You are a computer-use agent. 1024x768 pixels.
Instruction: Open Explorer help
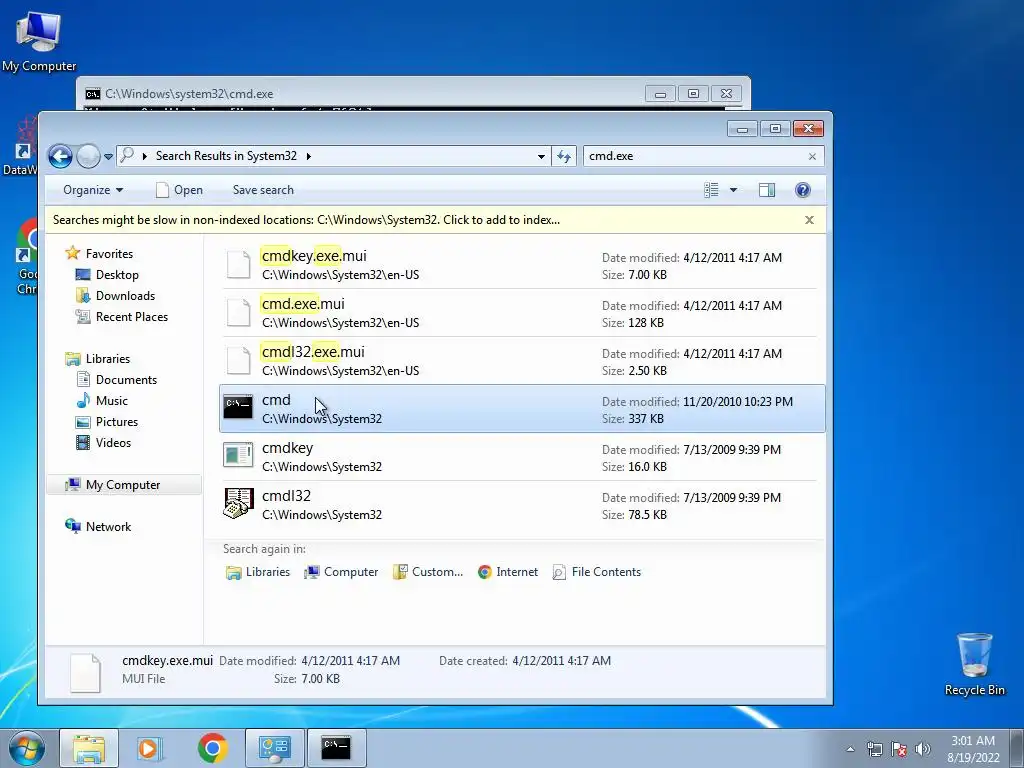coord(803,190)
